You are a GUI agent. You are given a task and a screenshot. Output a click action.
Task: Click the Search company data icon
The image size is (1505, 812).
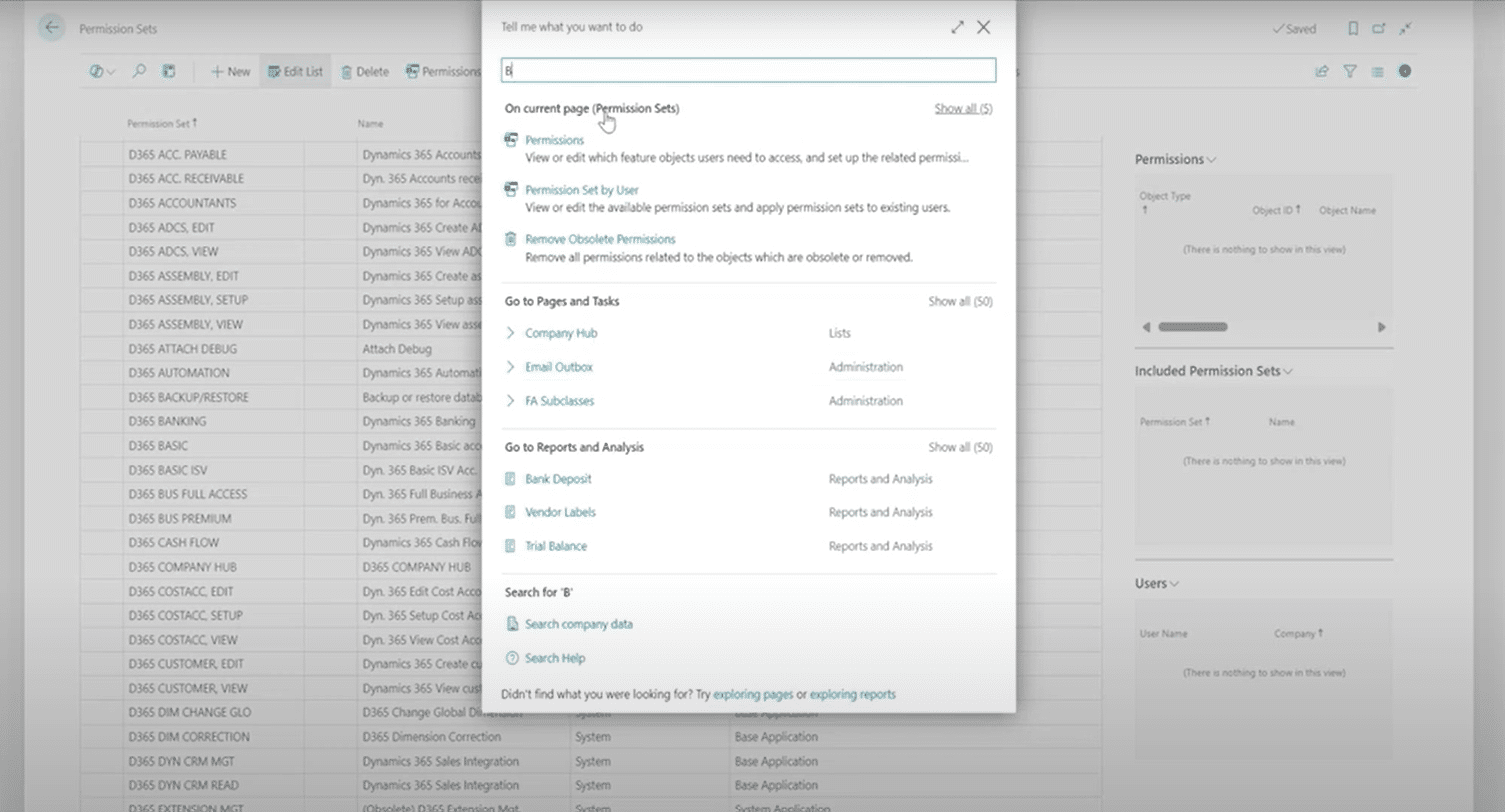512,624
